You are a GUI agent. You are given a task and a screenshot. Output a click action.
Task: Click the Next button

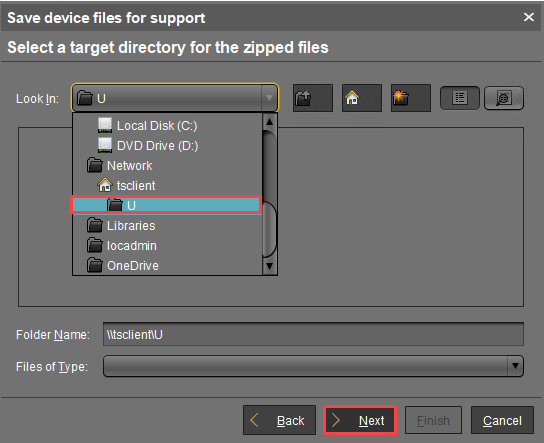360,420
